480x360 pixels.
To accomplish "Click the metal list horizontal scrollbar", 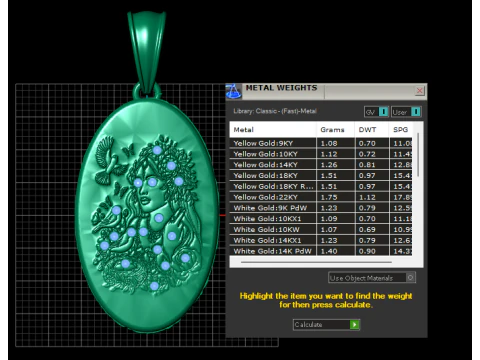I will [316, 262].
